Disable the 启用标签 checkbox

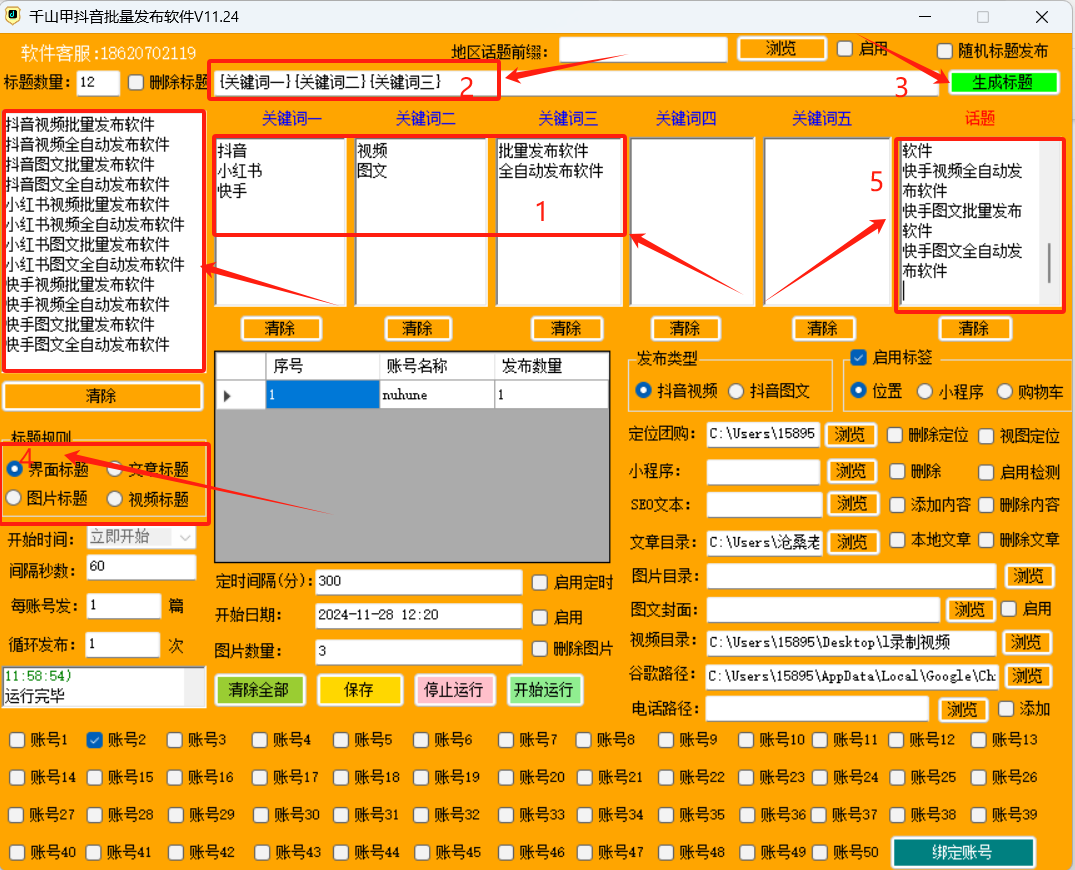click(858, 358)
